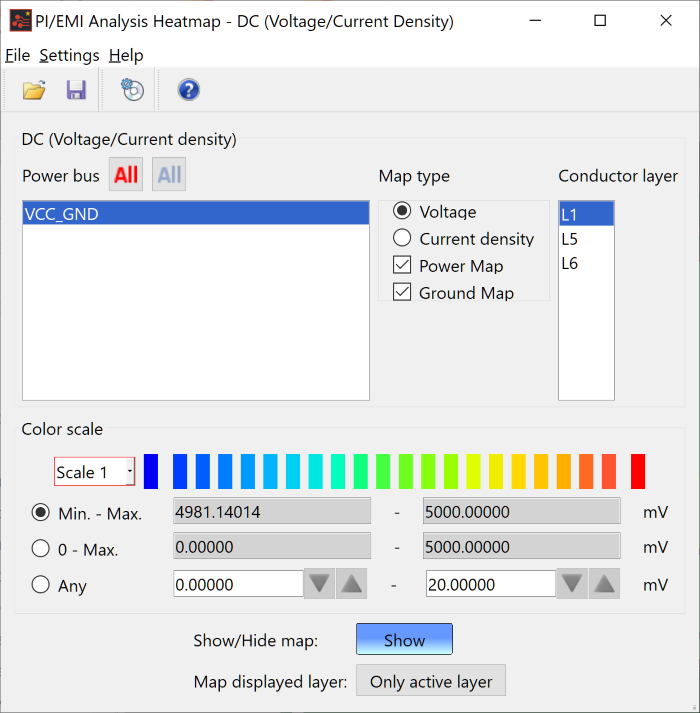Viewport: 700px width, 713px height.
Task: Open settings via gear-and-disc icon
Action: tap(132, 90)
